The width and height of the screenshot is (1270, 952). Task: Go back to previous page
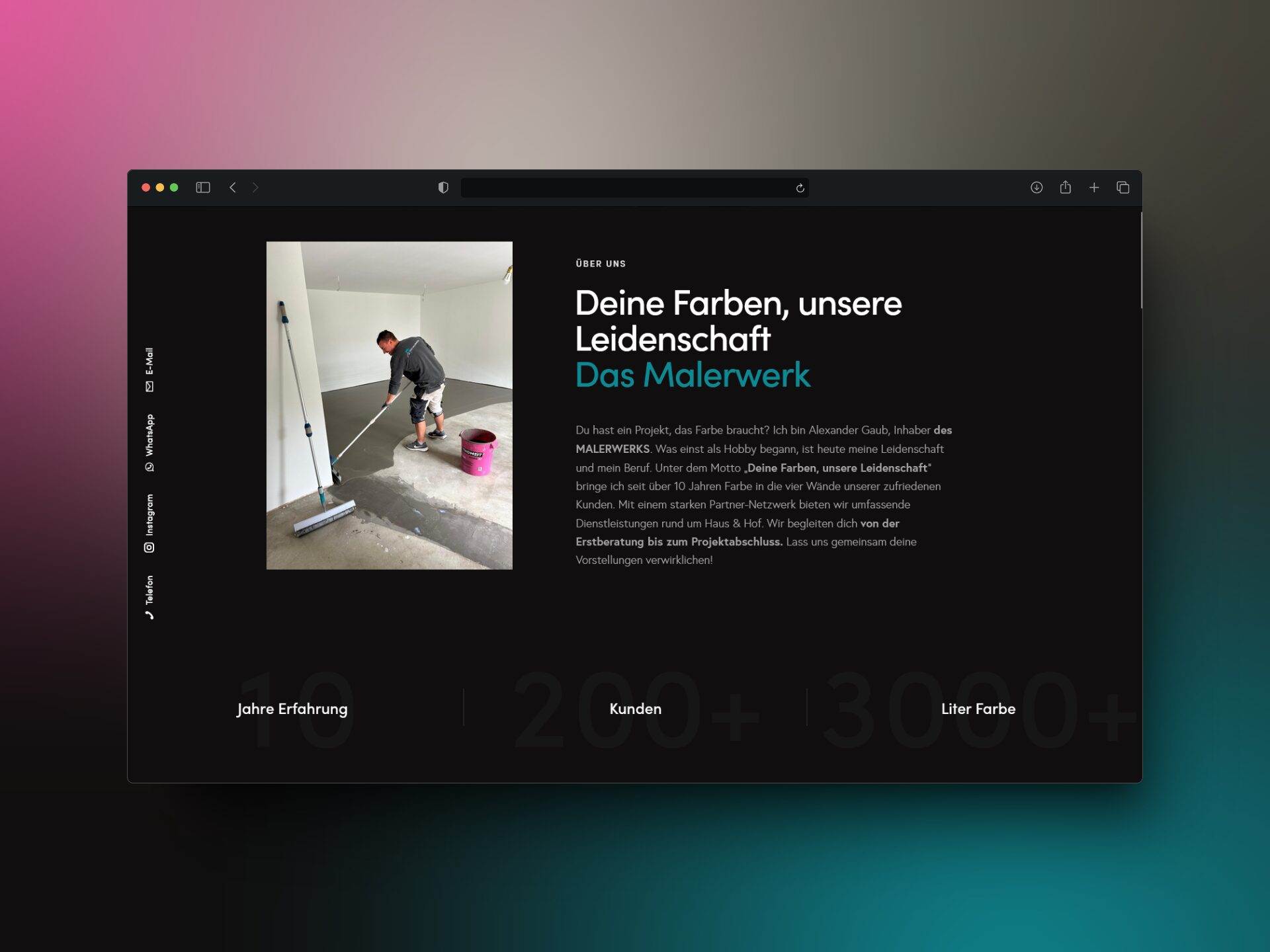tap(233, 188)
